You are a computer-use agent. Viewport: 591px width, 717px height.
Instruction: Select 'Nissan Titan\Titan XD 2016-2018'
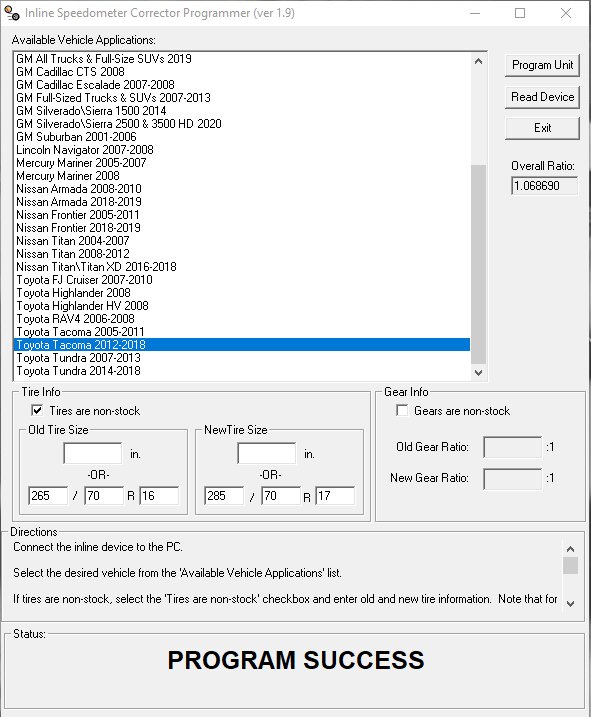242,267
